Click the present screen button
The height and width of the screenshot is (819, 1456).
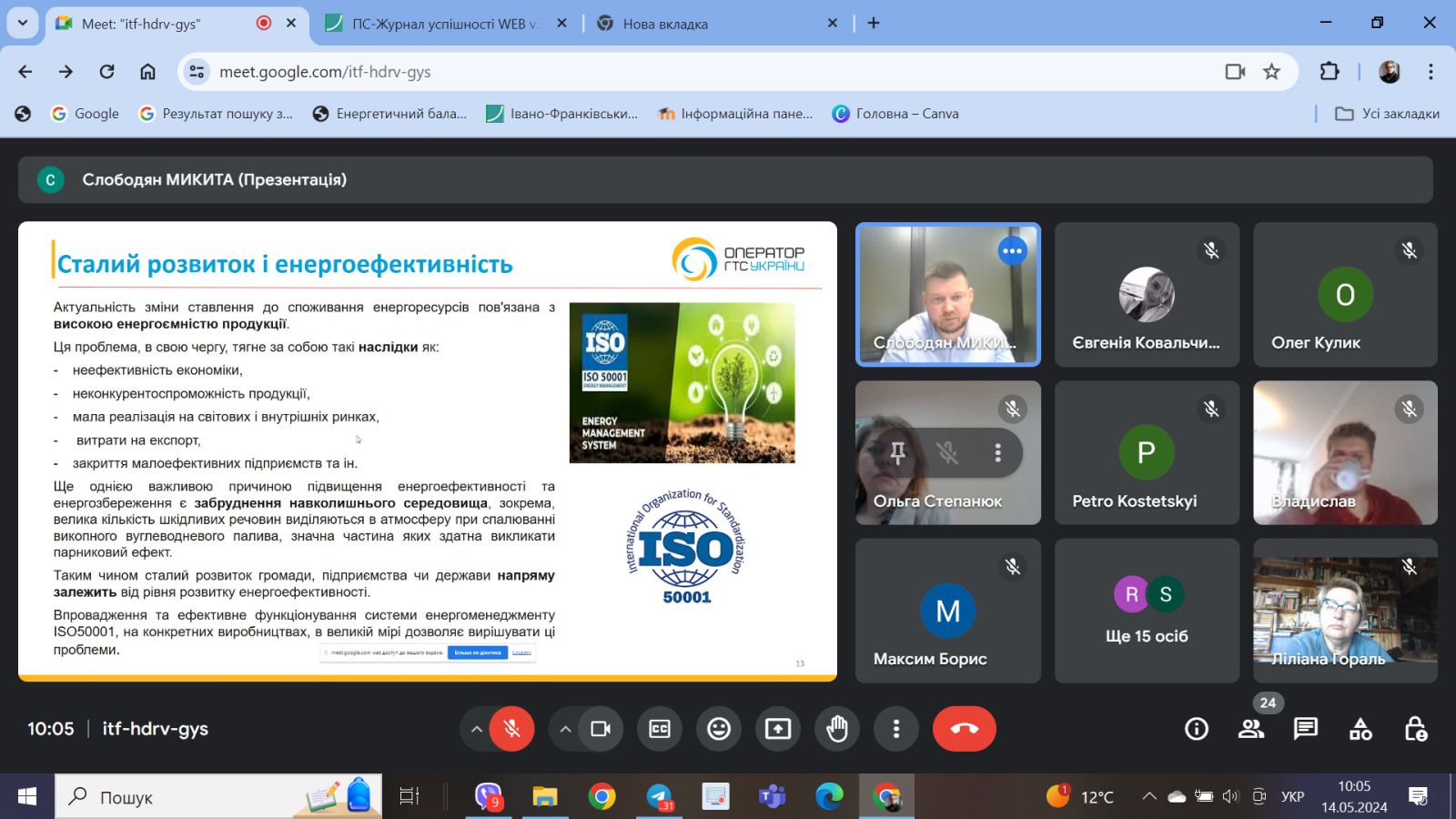tap(778, 729)
